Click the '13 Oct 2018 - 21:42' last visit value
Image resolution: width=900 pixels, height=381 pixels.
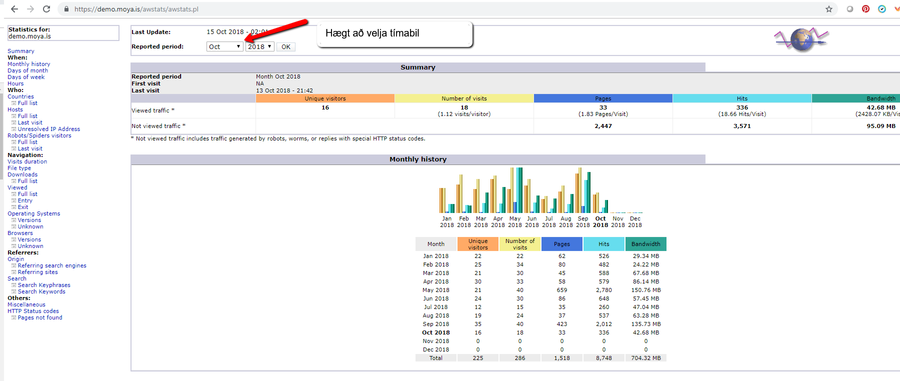pyautogui.click(x=284, y=91)
